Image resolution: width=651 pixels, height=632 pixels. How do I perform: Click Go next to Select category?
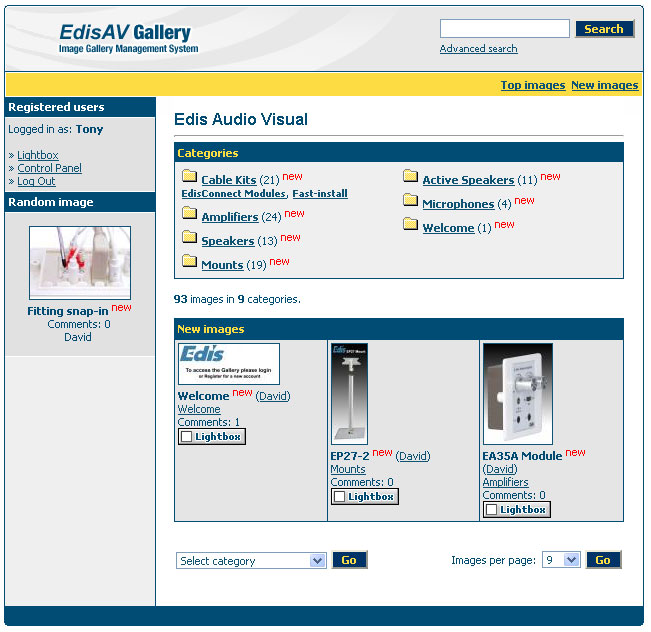(x=349, y=560)
